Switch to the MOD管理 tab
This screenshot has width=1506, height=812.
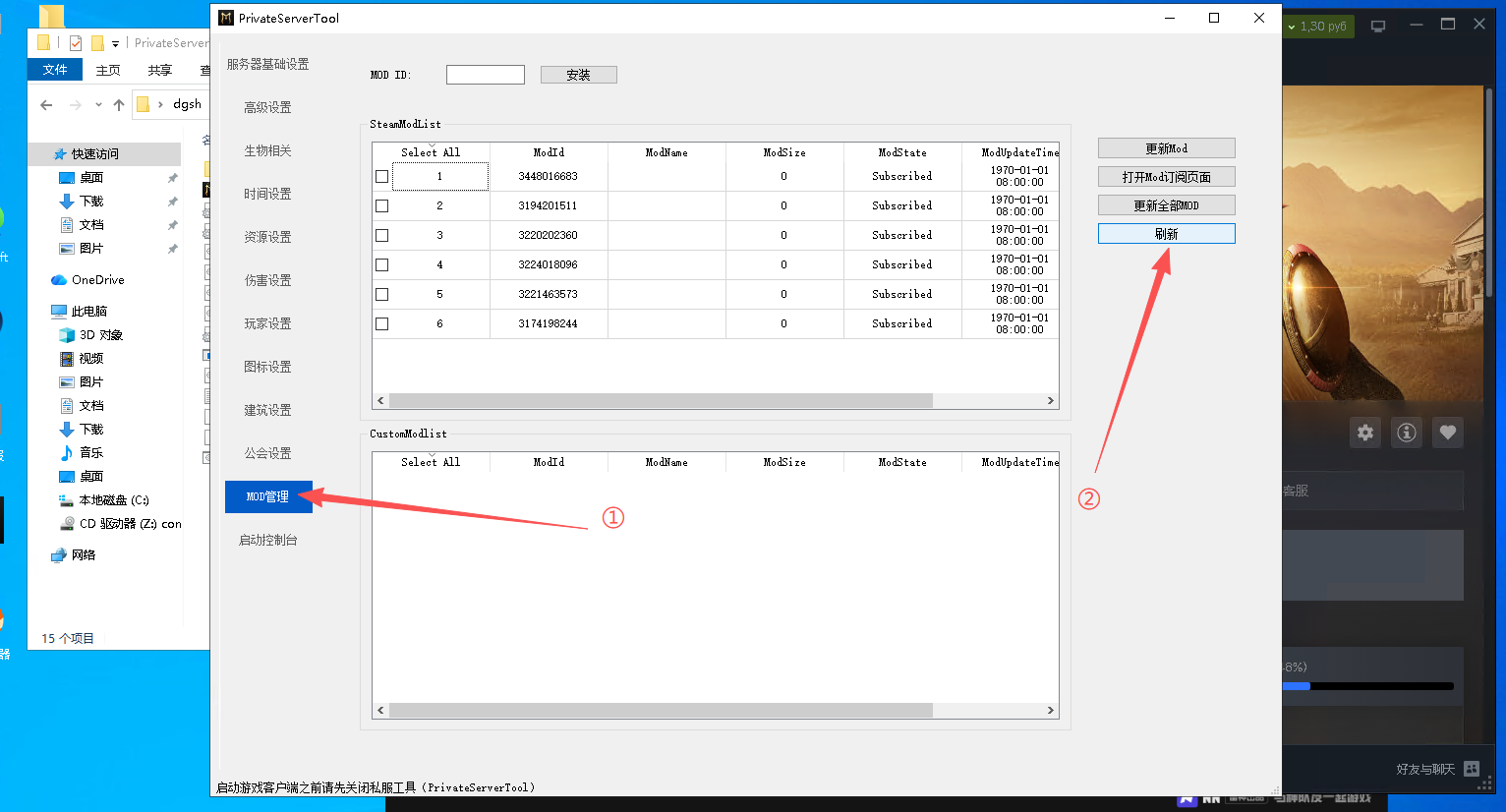click(x=267, y=496)
